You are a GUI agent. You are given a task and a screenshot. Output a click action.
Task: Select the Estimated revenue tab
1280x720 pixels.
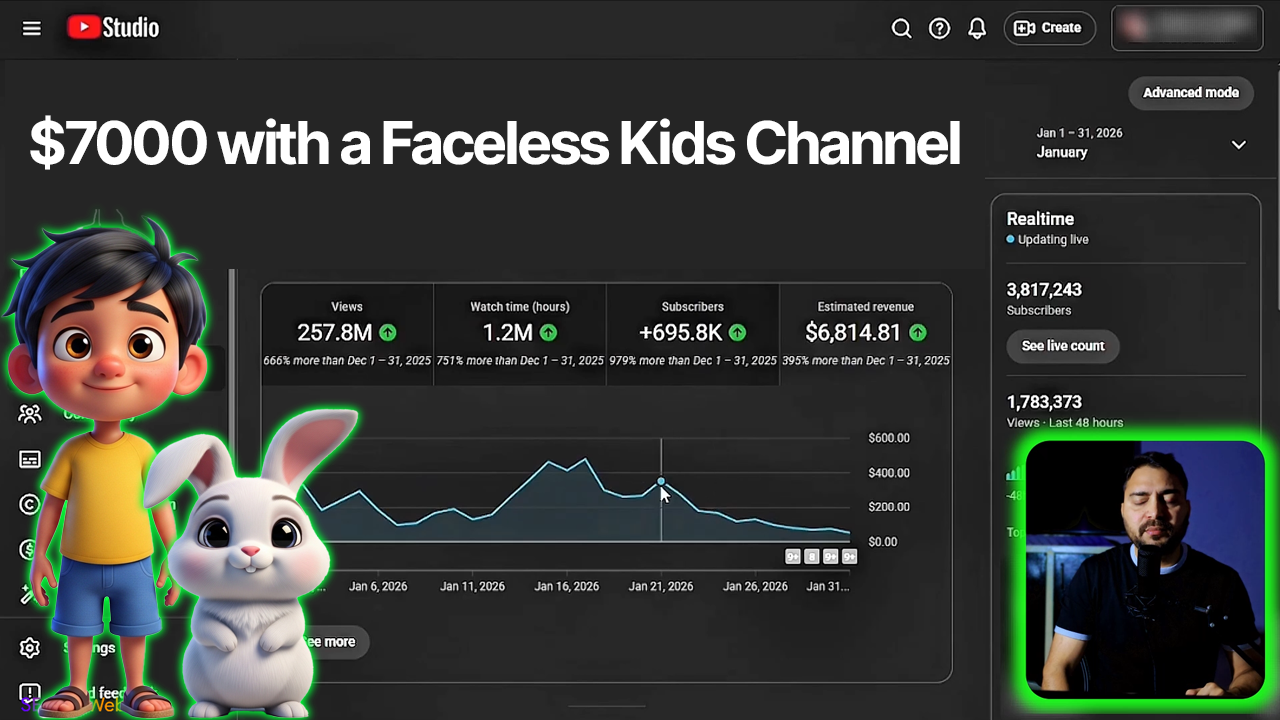(x=865, y=334)
